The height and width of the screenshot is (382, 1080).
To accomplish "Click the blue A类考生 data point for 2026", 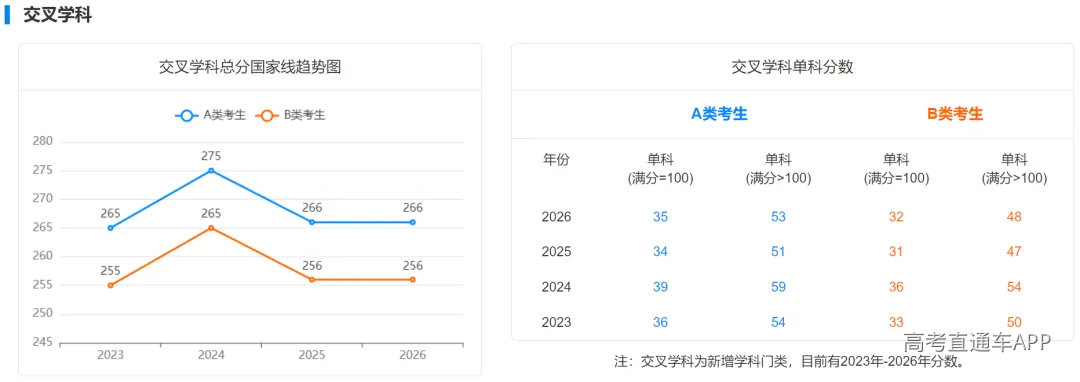I will point(413,222).
